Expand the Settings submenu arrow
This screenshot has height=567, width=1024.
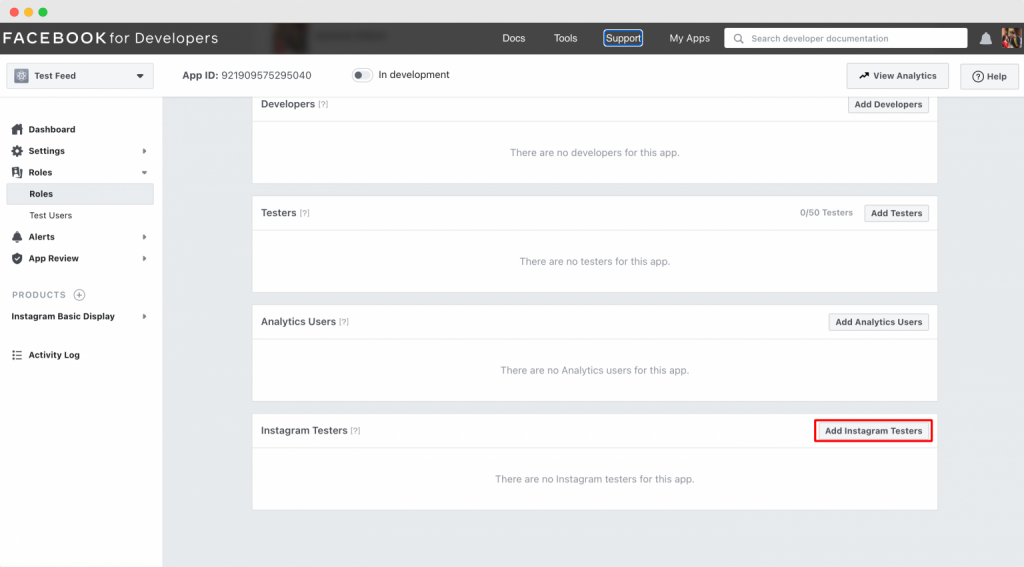click(x=144, y=151)
